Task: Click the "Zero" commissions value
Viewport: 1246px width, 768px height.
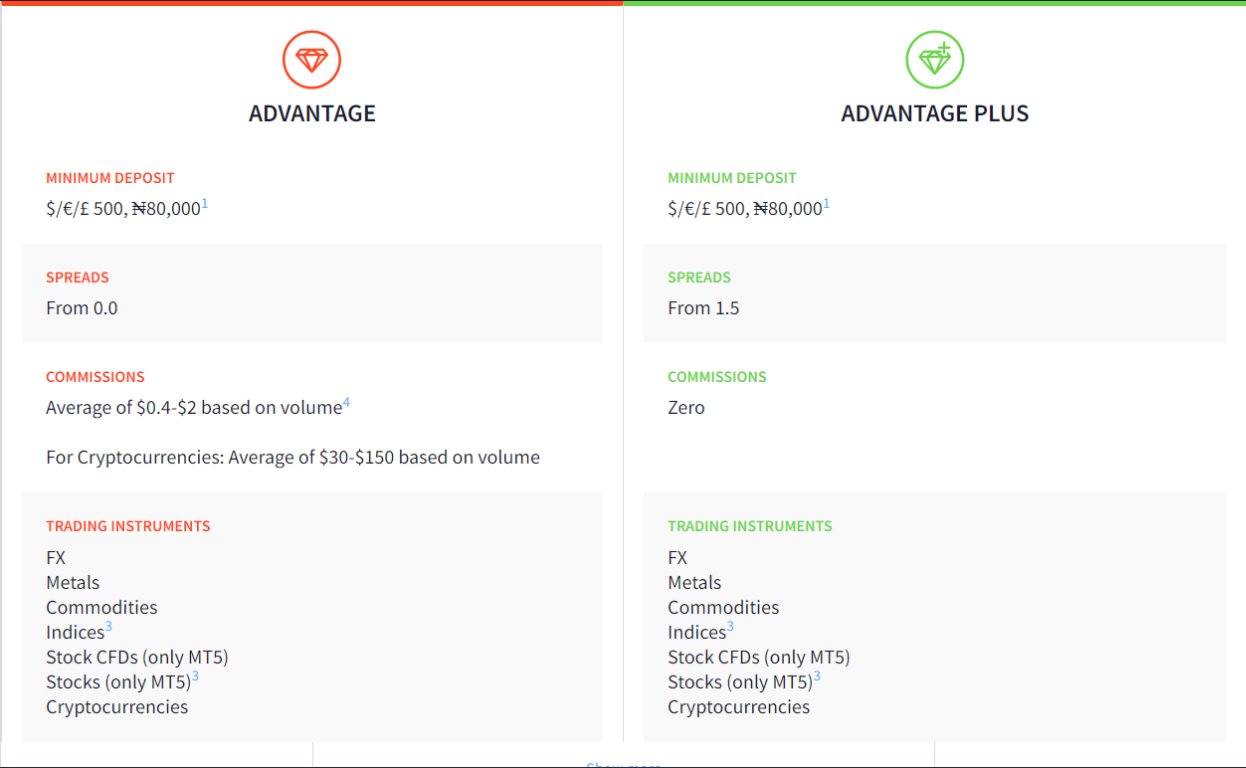Action: [x=686, y=408]
